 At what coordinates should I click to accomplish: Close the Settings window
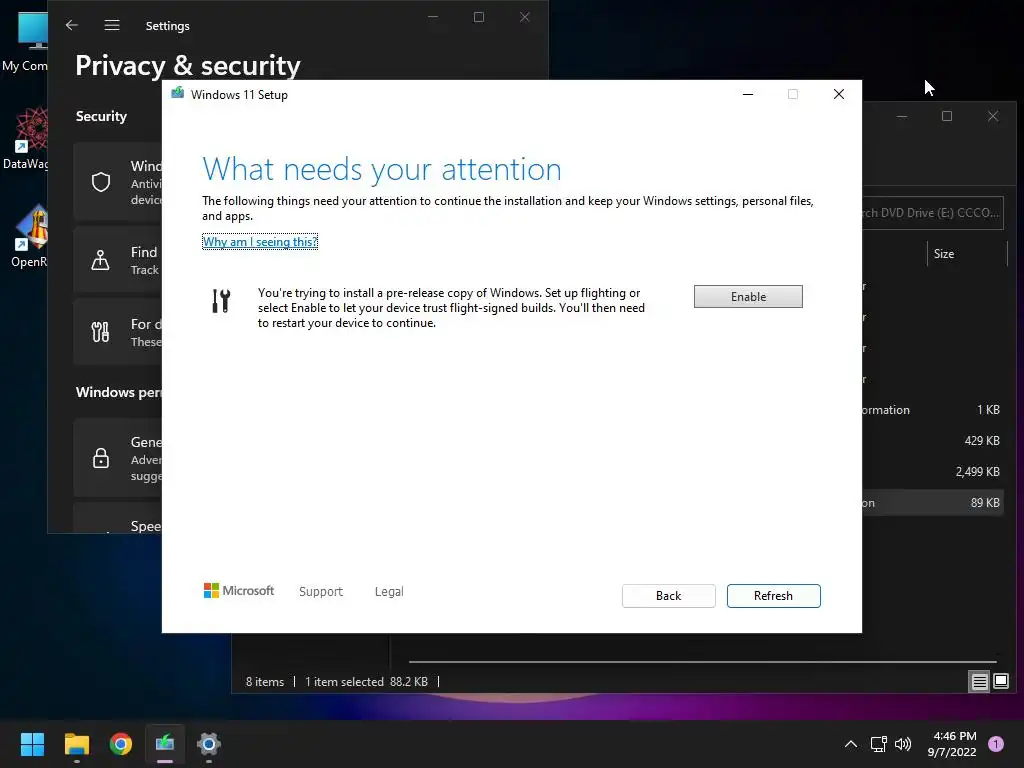524,17
